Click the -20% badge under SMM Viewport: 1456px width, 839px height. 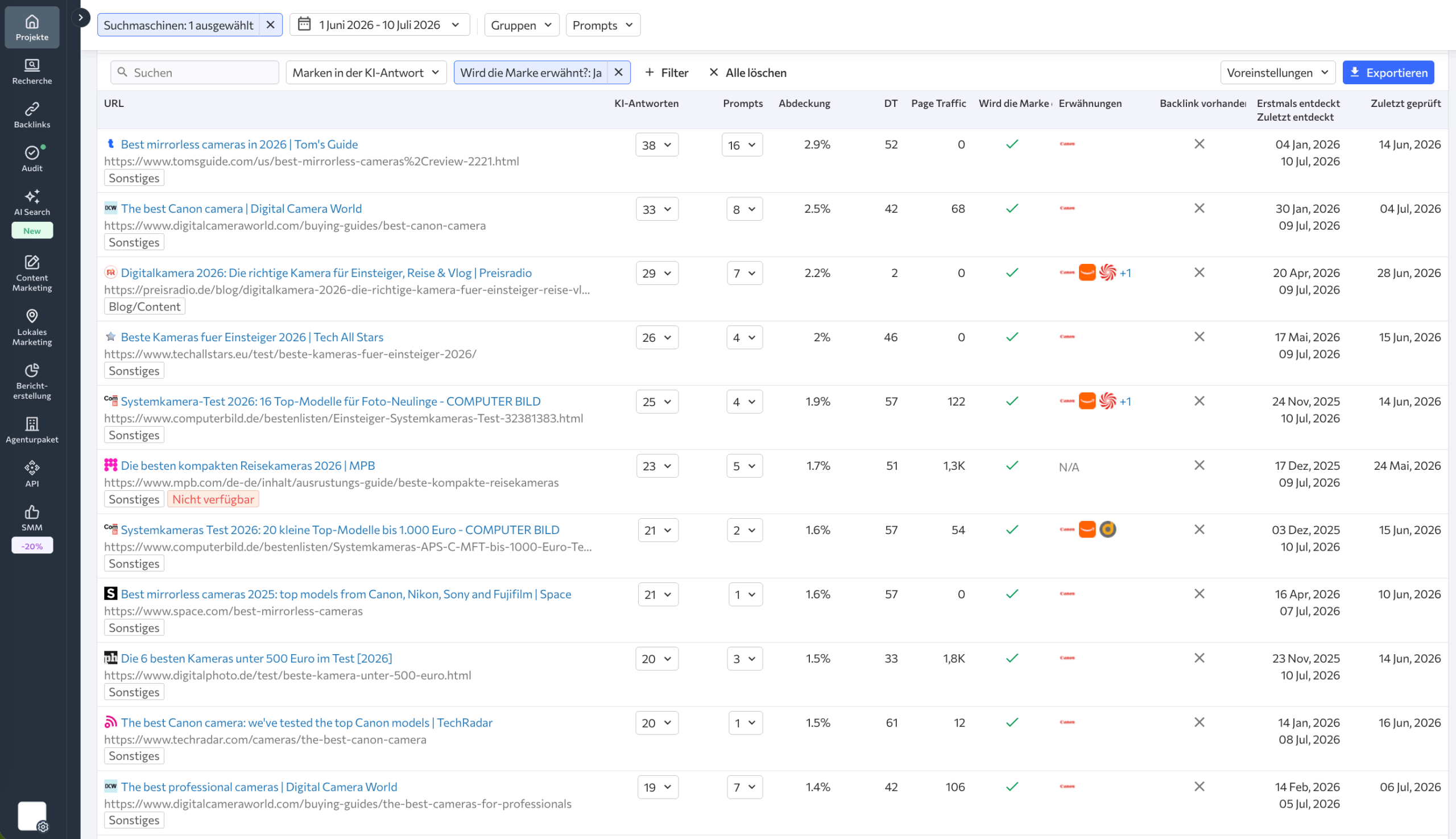(x=32, y=545)
